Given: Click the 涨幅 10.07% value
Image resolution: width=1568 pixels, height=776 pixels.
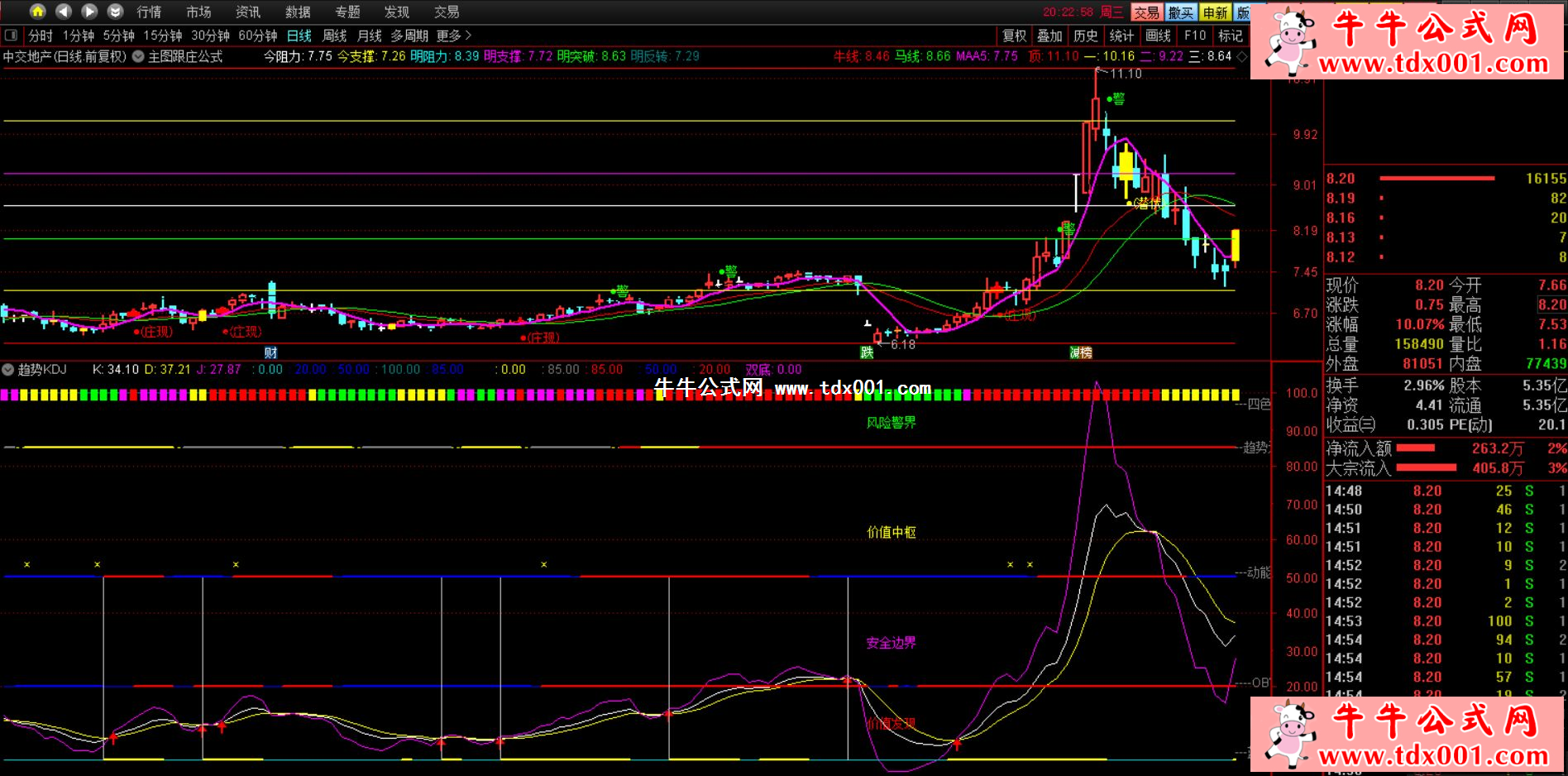Looking at the screenshot, I should (x=1419, y=324).
